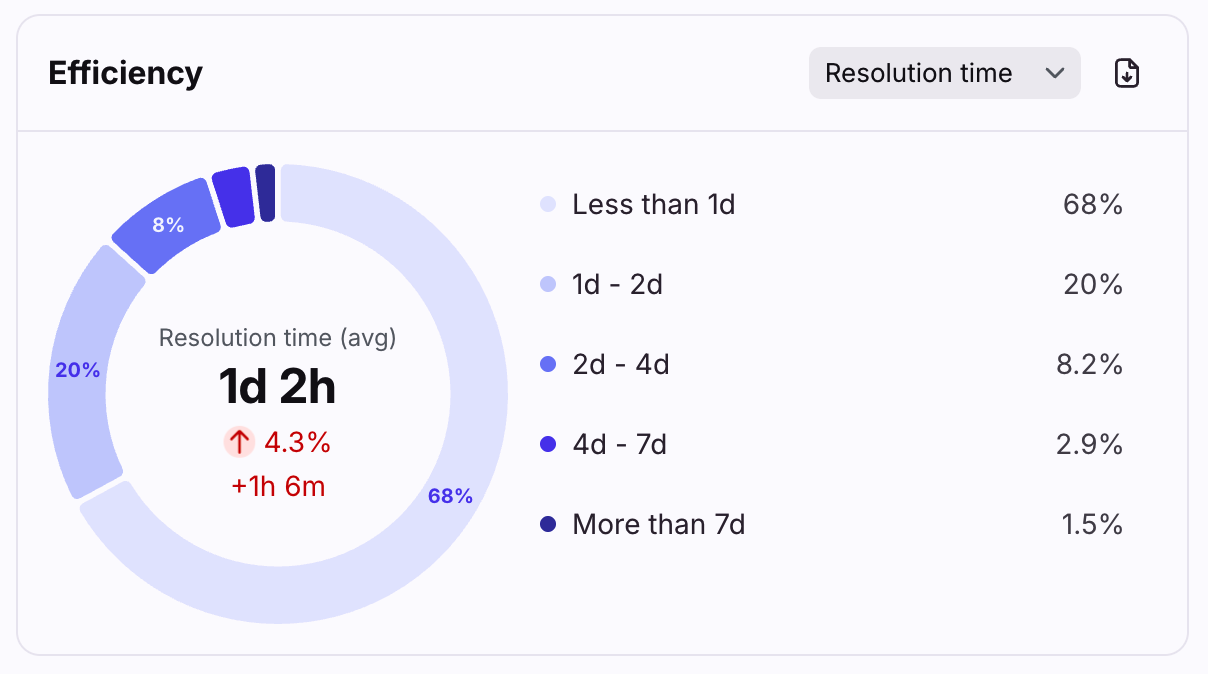1208x674 pixels.
Task: Click the 4d - 7d legend dot
Action: pos(548,444)
